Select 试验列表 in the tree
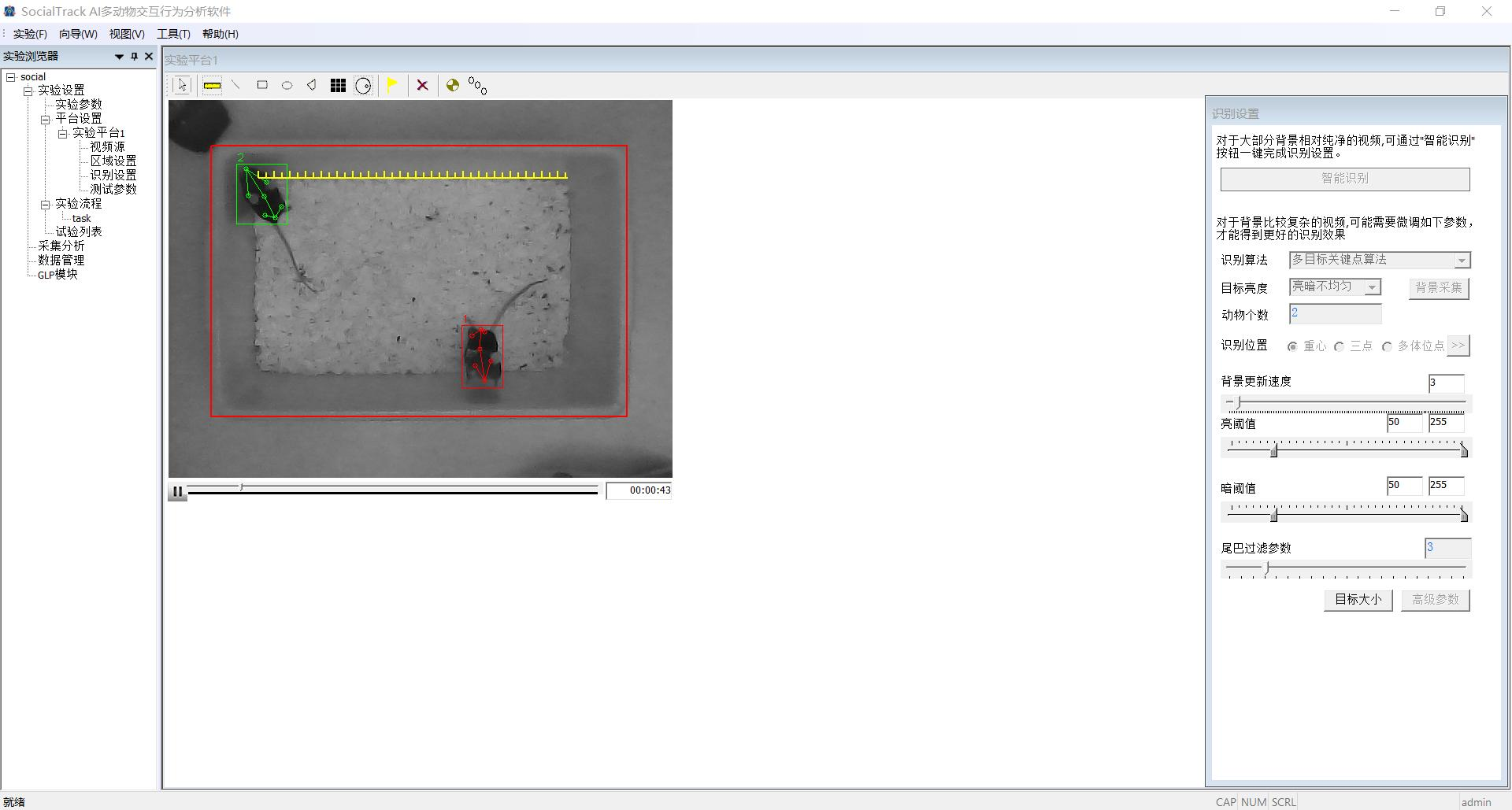The height and width of the screenshot is (810, 1512). click(x=79, y=232)
